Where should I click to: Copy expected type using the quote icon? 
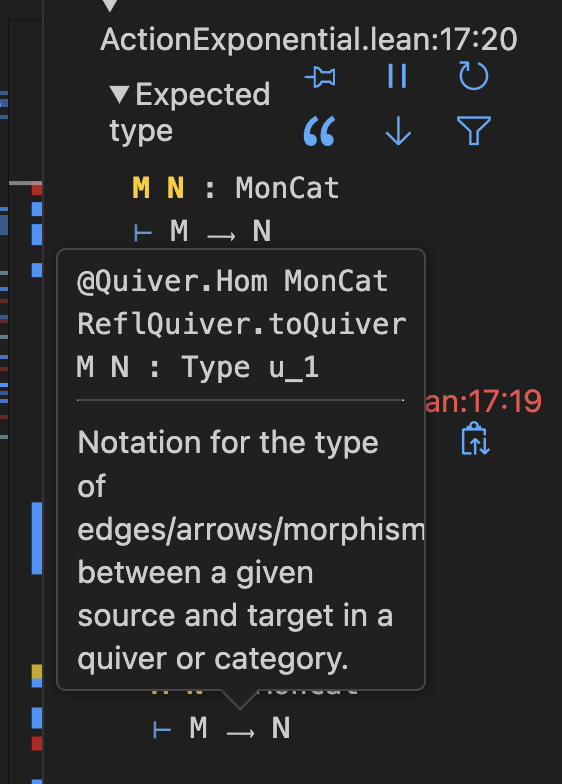[320, 132]
